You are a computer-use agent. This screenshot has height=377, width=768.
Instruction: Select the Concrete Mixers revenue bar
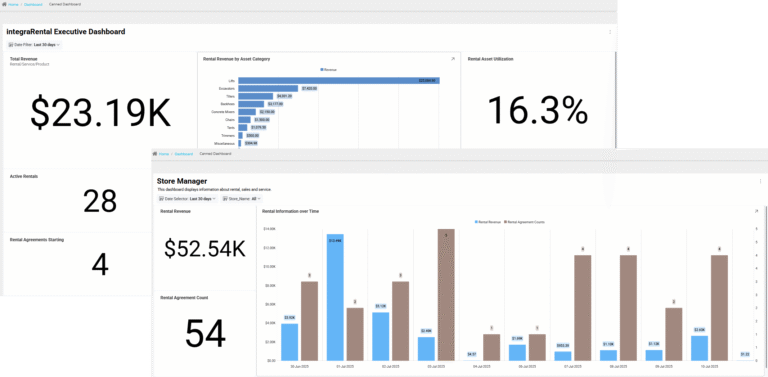pyautogui.click(x=247, y=112)
